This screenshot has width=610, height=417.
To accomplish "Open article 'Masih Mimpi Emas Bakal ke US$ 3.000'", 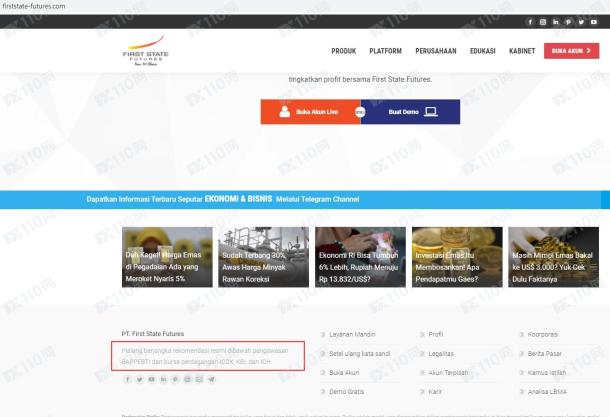I will point(553,257).
